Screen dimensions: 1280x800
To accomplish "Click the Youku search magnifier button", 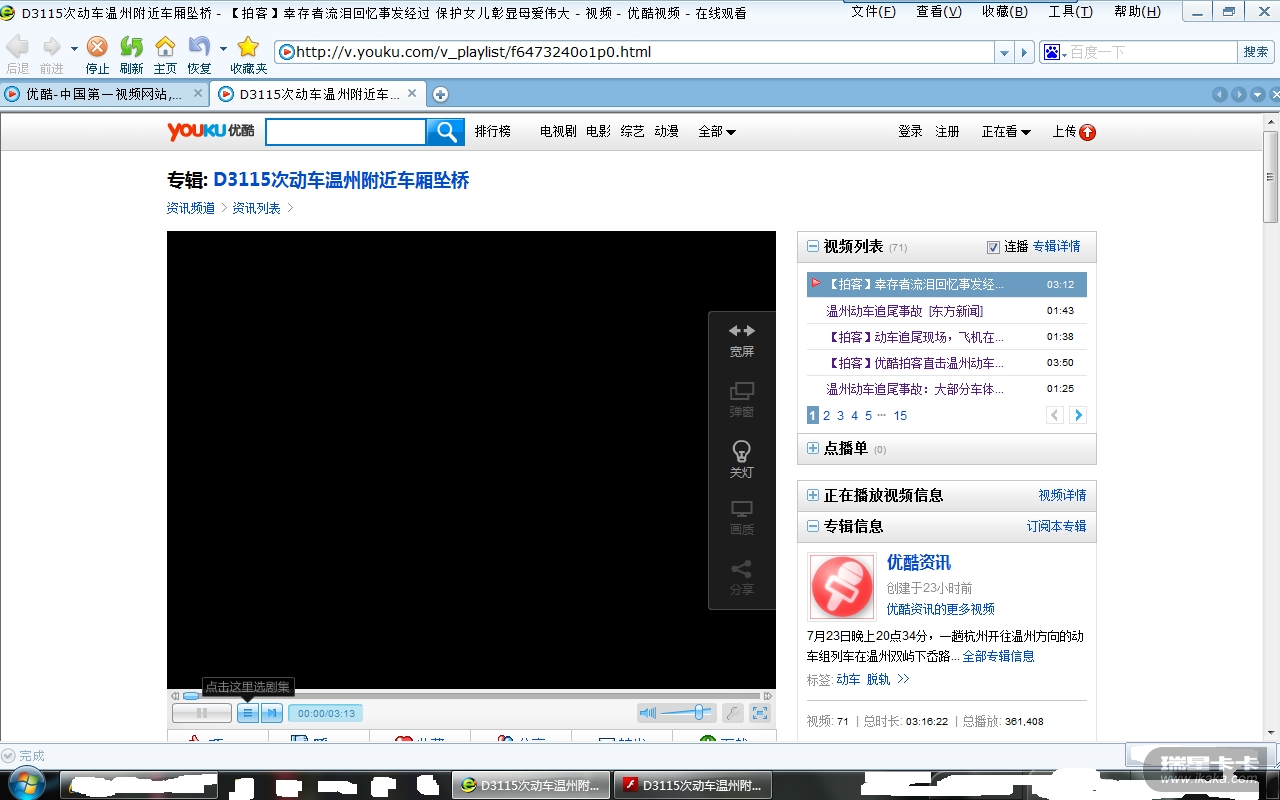I will [x=445, y=132].
